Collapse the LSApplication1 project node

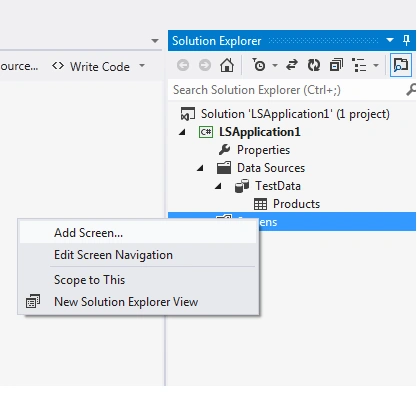(182, 132)
